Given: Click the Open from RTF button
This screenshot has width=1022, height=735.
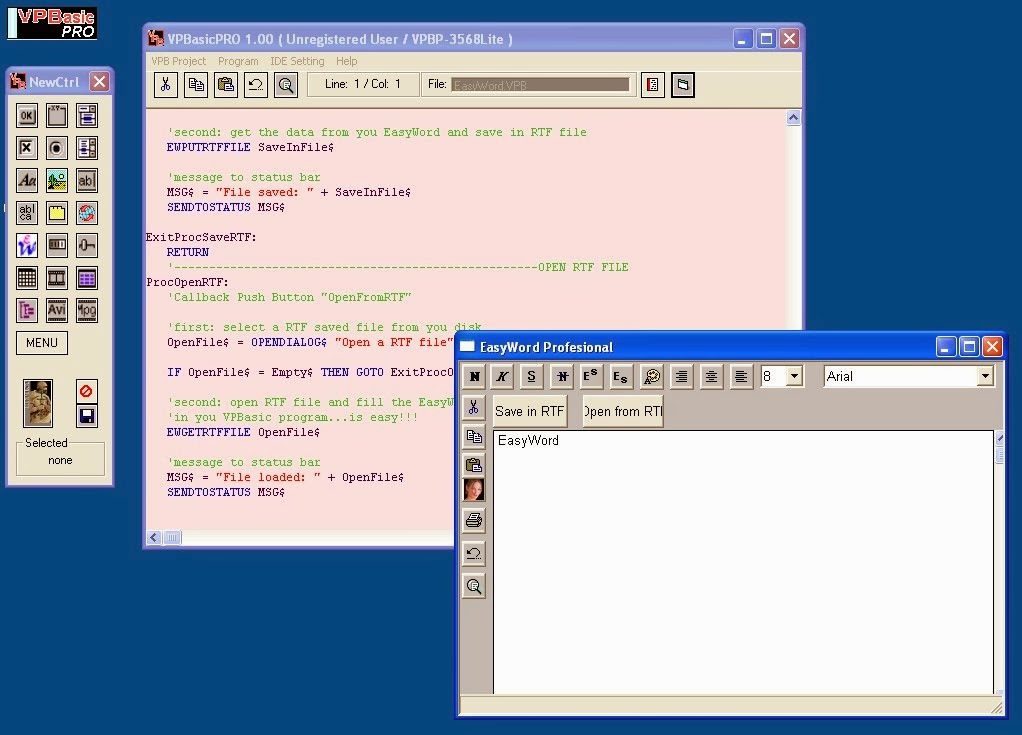Looking at the screenshot, I should [x=621, y=410].
